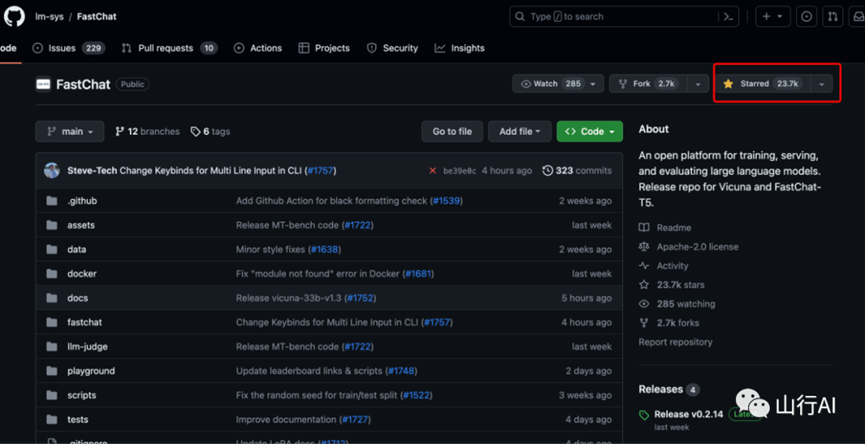The height and width of the screenshot is (444, 865).
Task: Open the star lists dropdown arrow
Action: [x=822, y=84]
